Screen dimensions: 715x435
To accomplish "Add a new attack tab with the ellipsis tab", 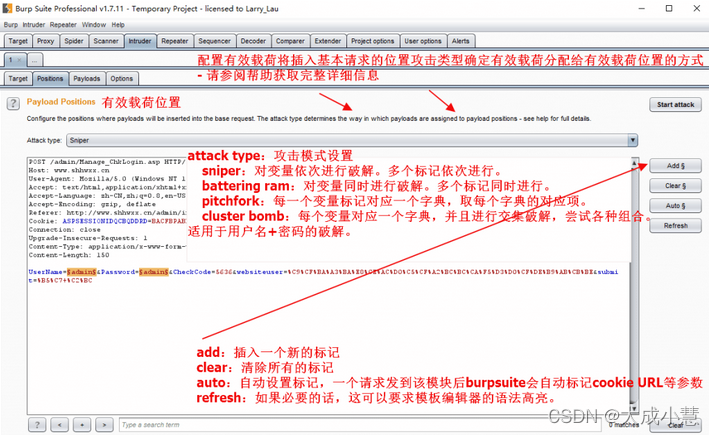I will click(x=35, y=60).
